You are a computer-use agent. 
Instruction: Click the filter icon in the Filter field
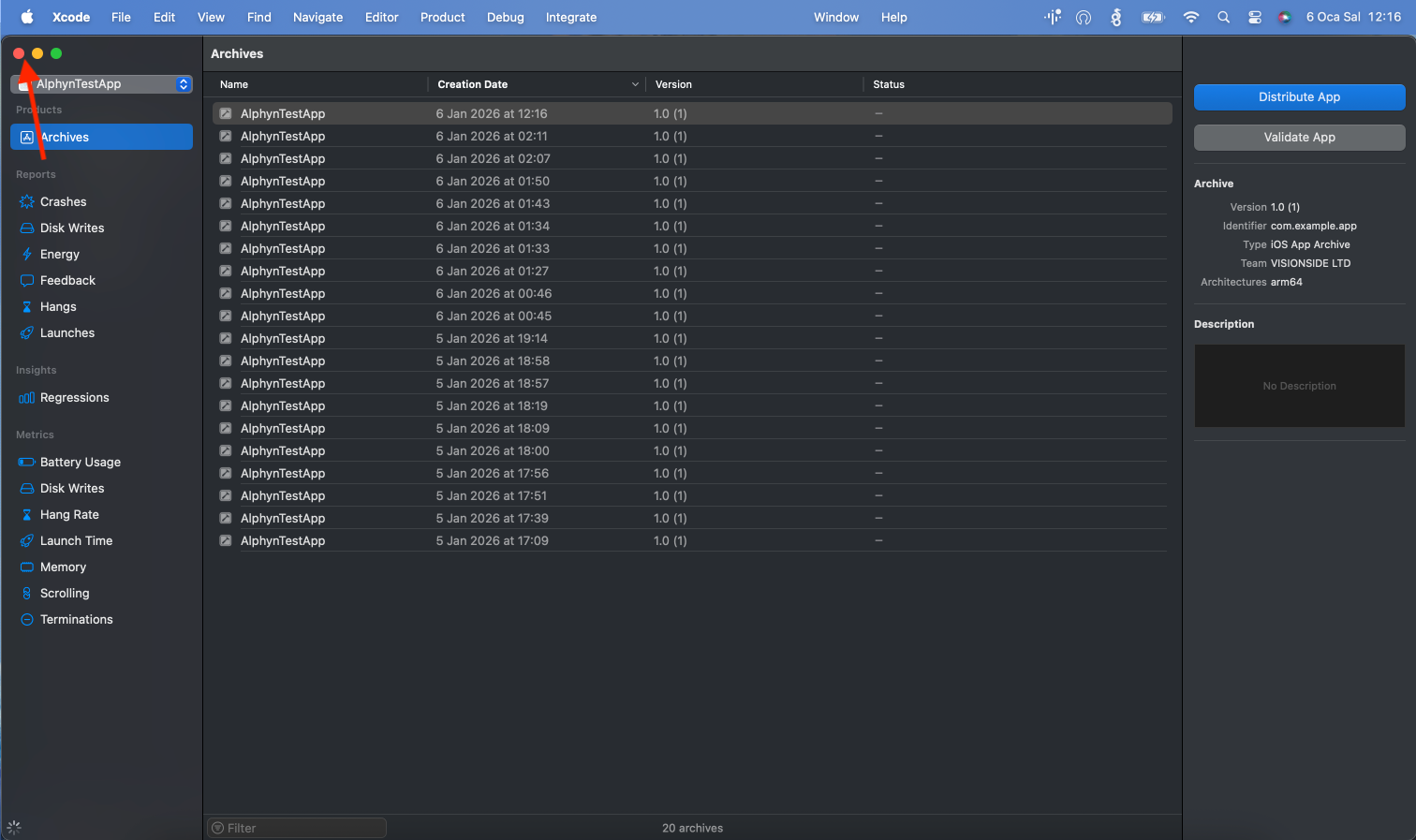click(x=218, y=828)
